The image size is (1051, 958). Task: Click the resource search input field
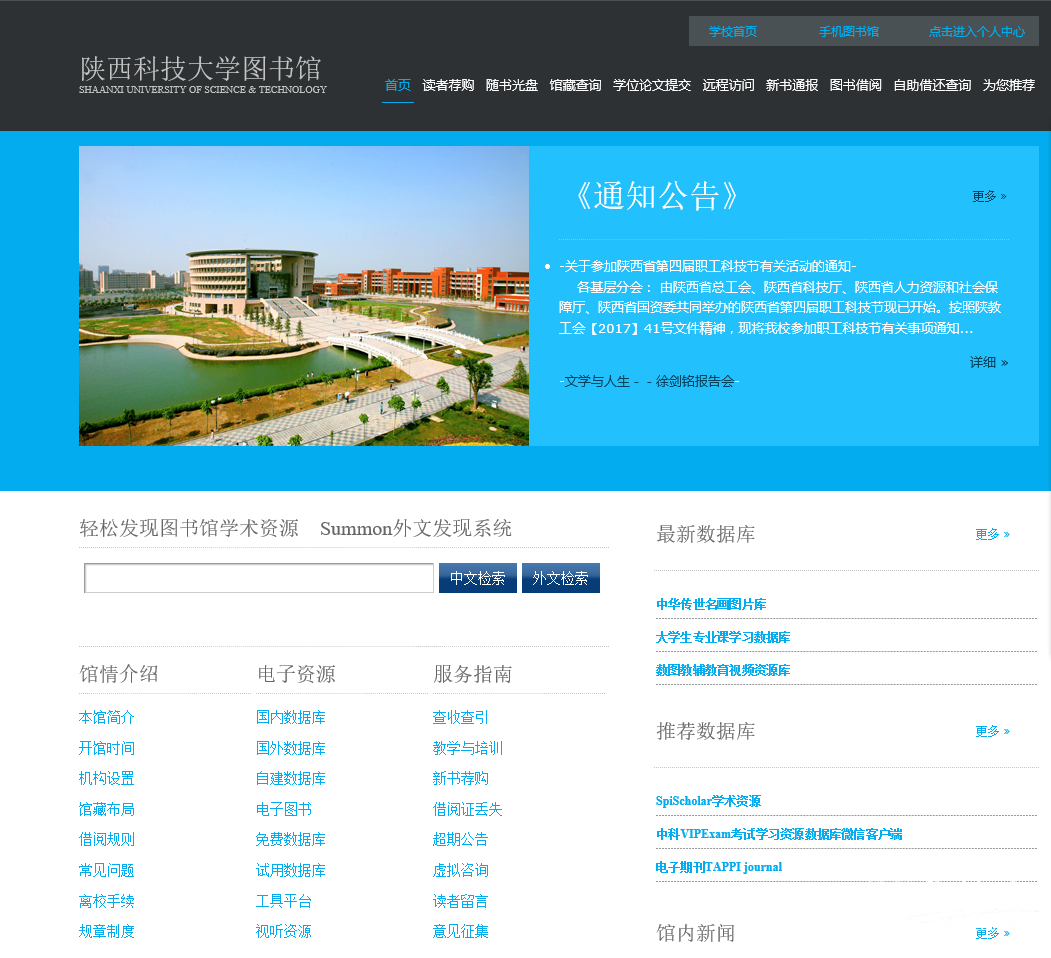point(259,578)
